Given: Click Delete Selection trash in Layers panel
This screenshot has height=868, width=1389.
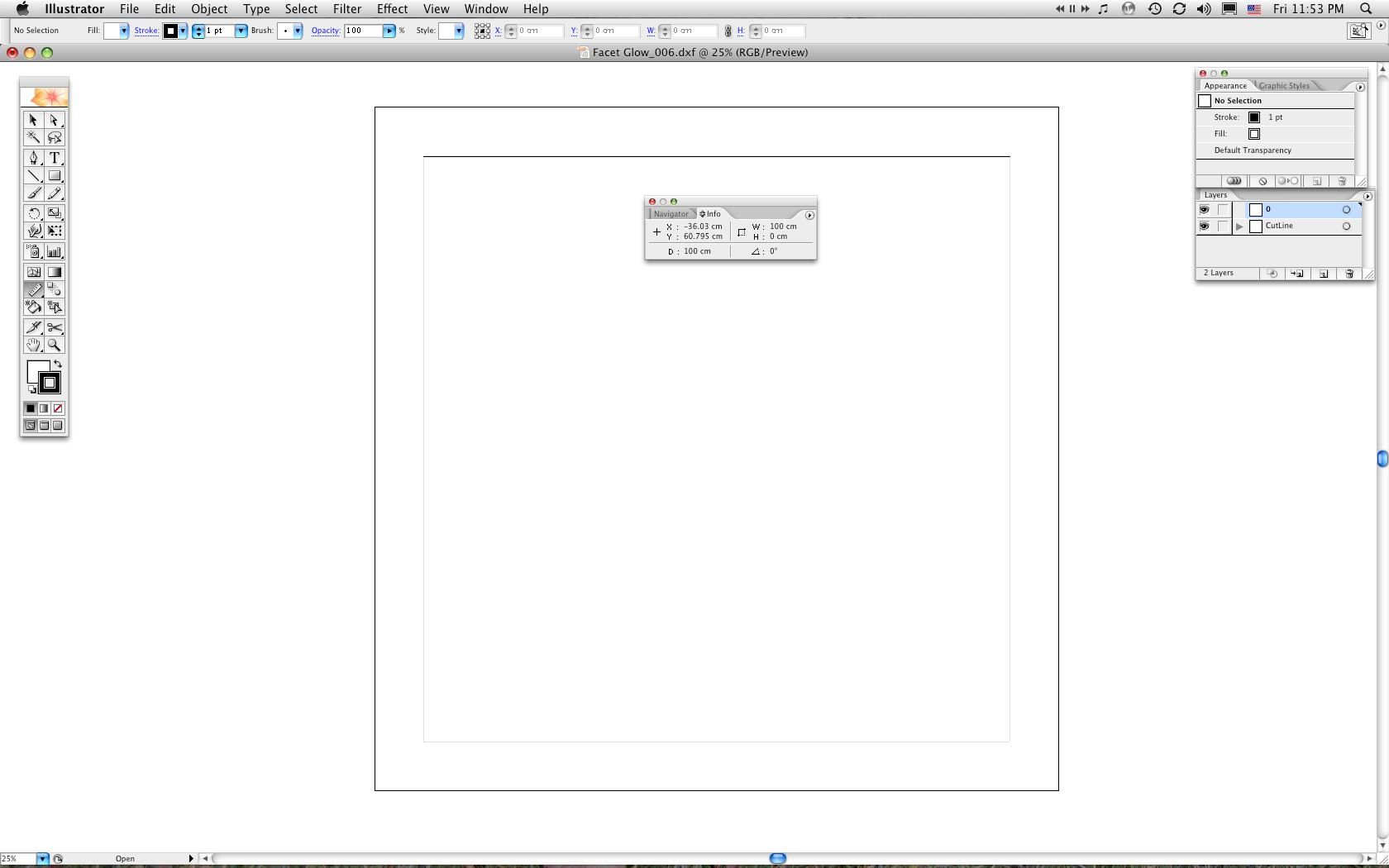Looking at the screenshot, I should coord(1349,274).
